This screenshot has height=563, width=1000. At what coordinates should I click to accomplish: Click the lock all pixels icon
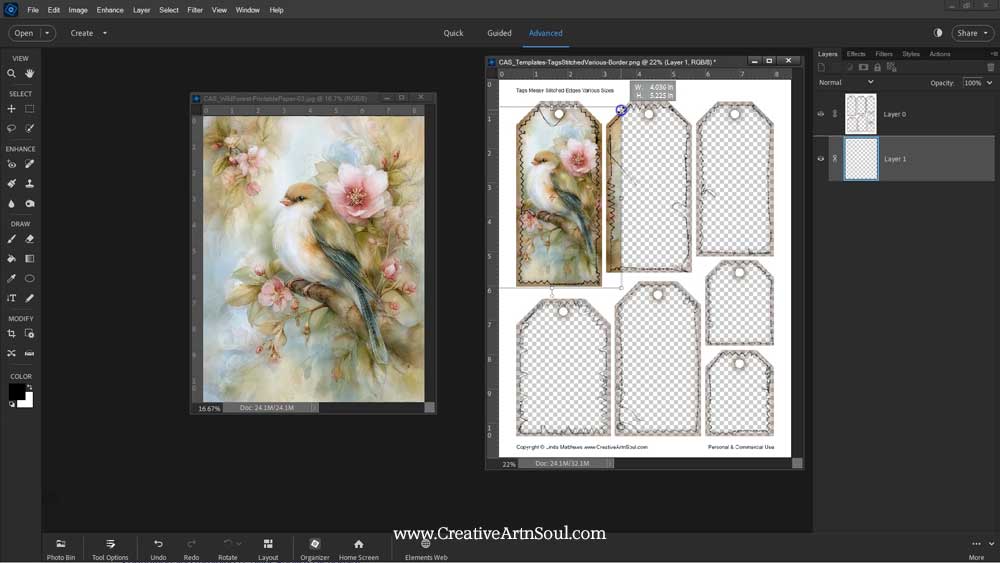[878, 67]
